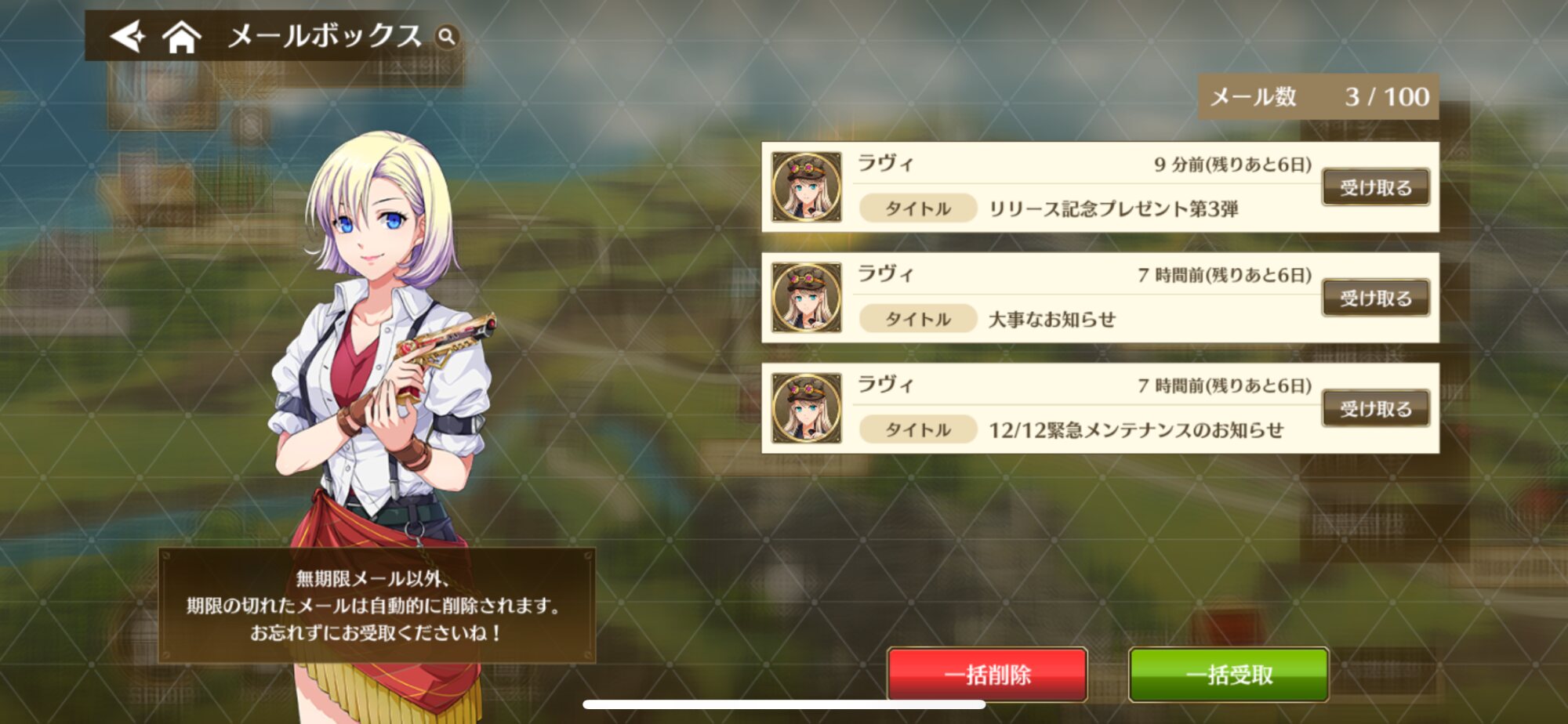Viewport: 1568px width, 724px height.
Task: Tap avatar icon of 12/12緊急メンテナンス mail
Action: tap(806, 408)
